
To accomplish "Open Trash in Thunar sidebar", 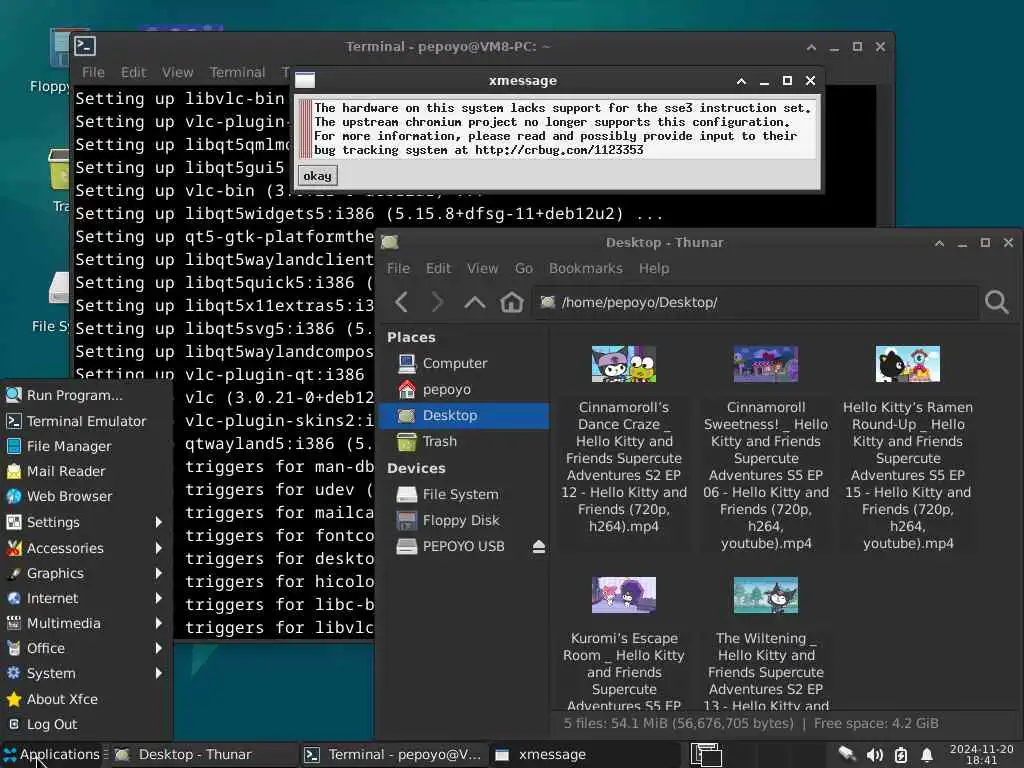I will click(439, 441).
